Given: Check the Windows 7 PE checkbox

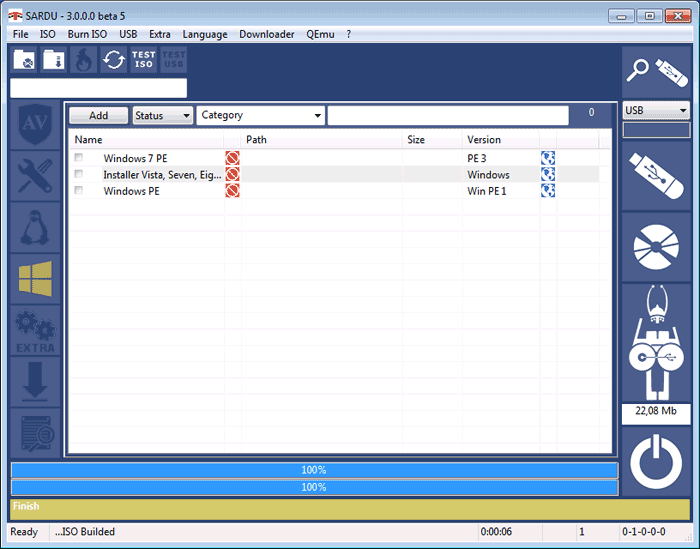Looking at the screenshot, I should [79, 158].
